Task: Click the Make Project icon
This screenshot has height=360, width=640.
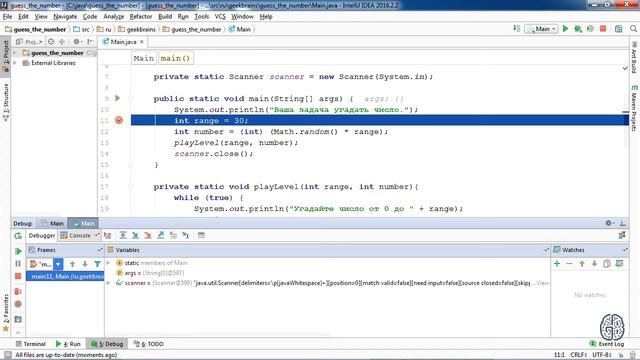Action: (517, 29)
